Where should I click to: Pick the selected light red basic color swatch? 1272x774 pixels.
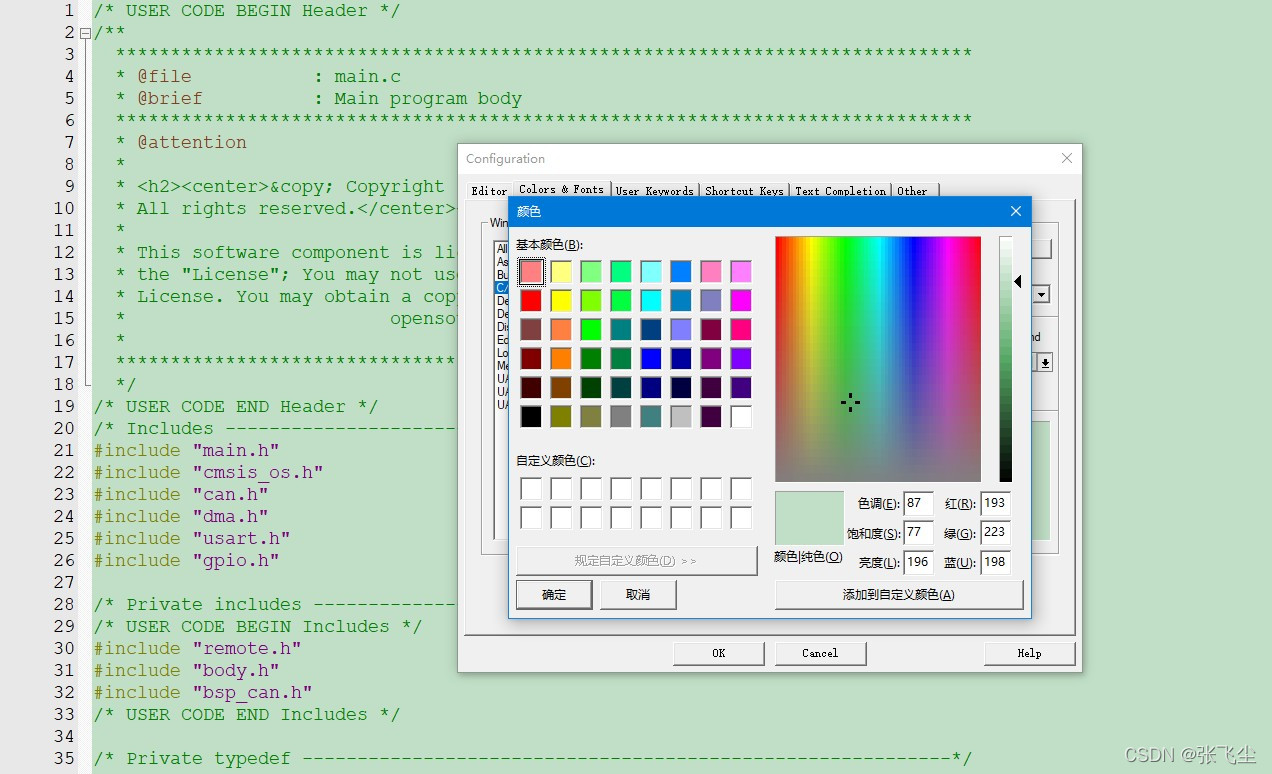[x=531, y=271]
